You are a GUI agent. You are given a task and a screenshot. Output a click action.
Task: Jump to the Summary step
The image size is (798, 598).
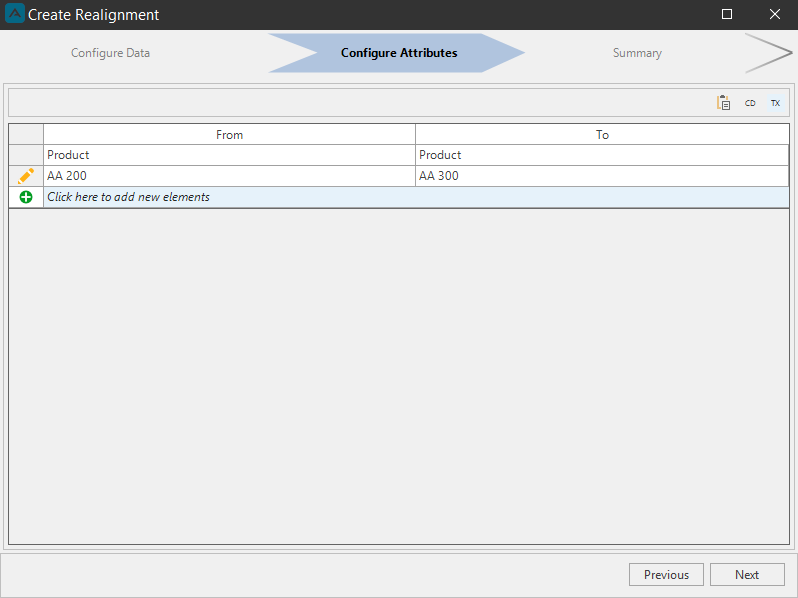pyautogui.click(x=637, y=53)
